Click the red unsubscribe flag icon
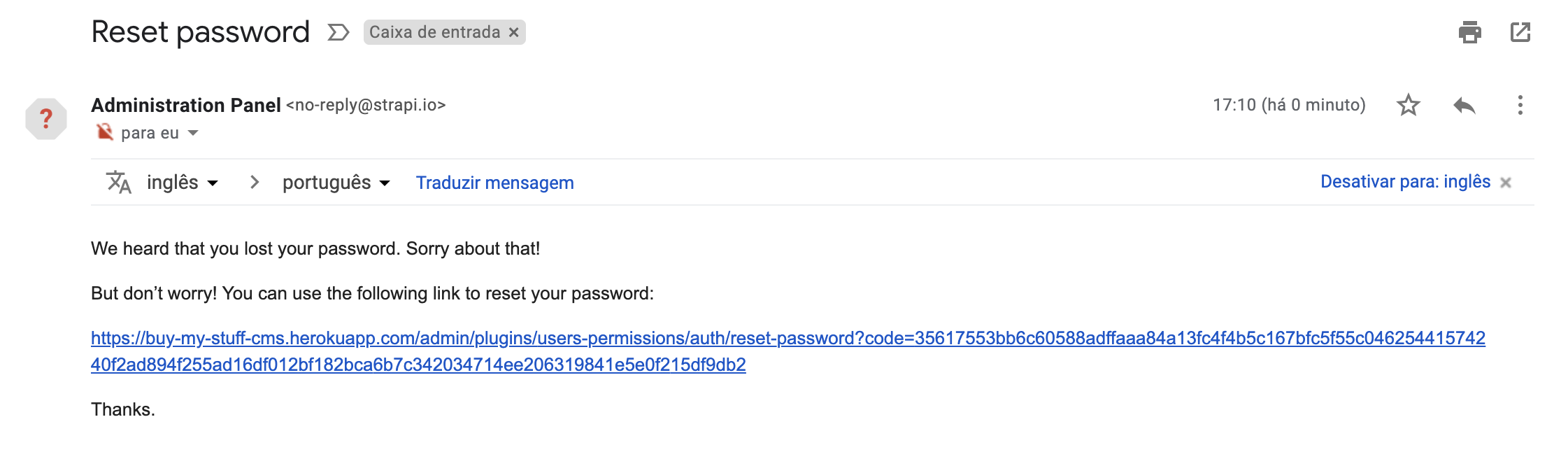Screen dimensions: 1568x466 (104, 132)
